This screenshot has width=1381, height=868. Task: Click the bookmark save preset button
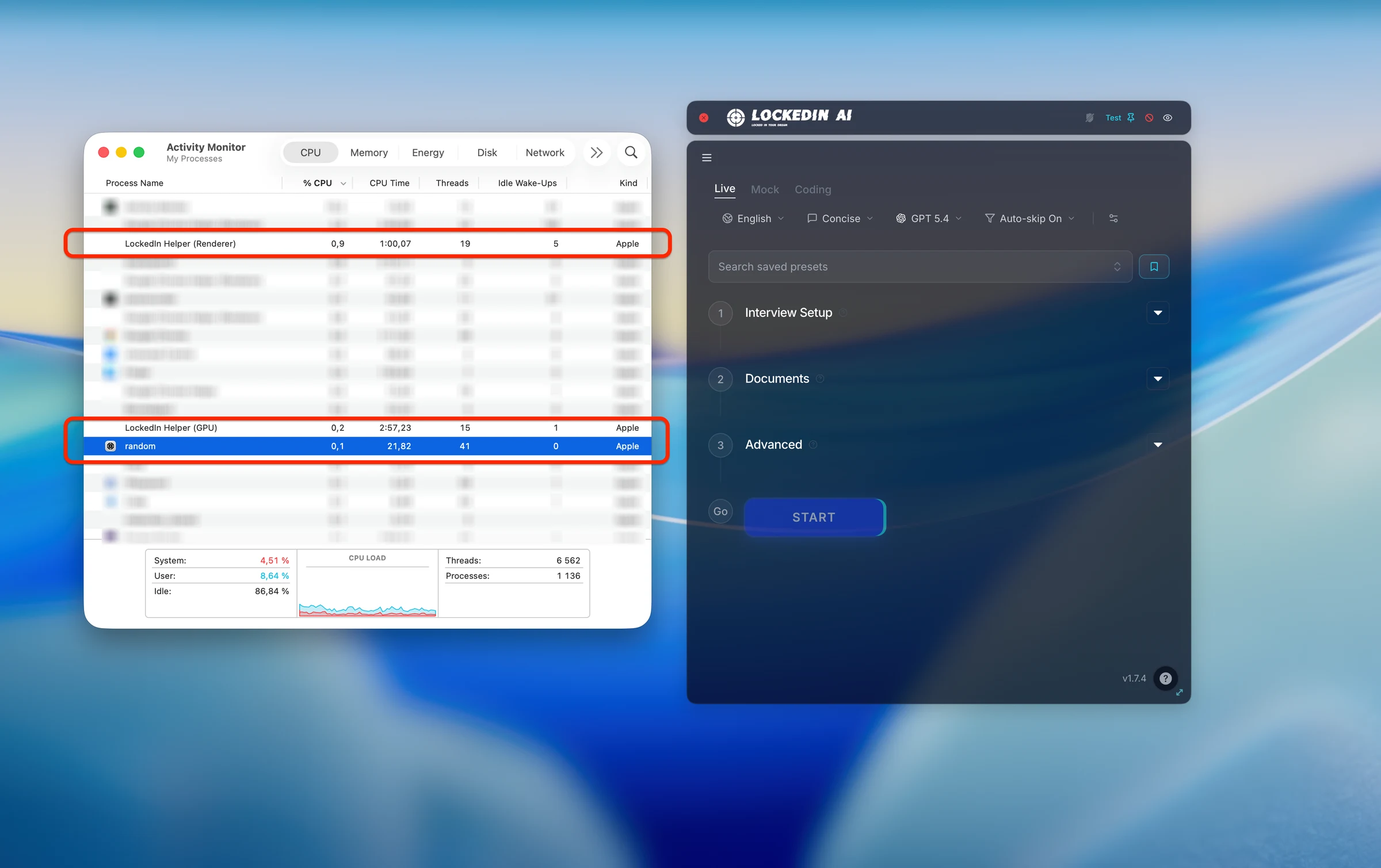click(x=1154, y=266)
